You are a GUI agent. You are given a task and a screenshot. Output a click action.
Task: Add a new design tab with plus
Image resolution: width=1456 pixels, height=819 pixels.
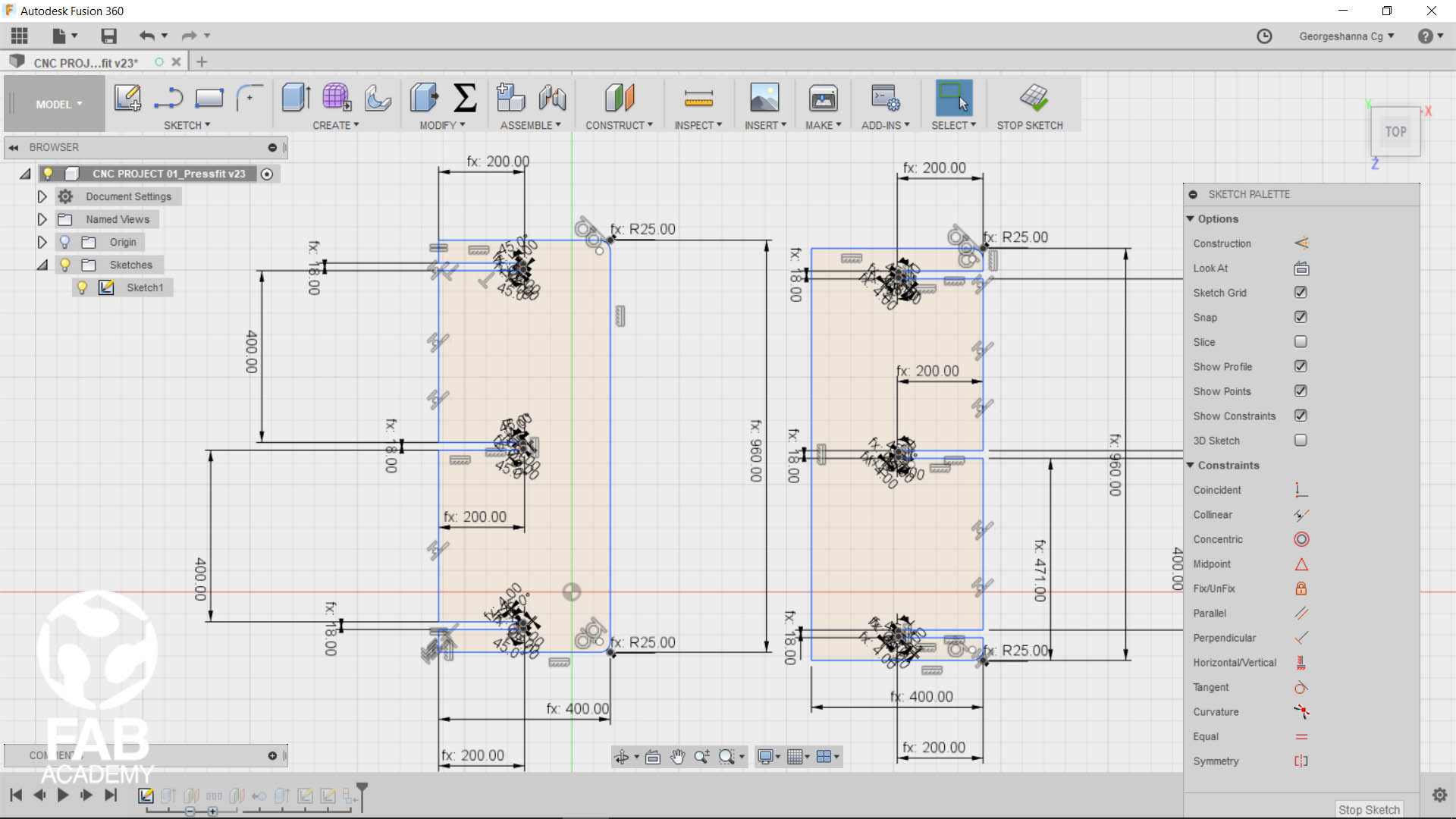pos(202,62)
